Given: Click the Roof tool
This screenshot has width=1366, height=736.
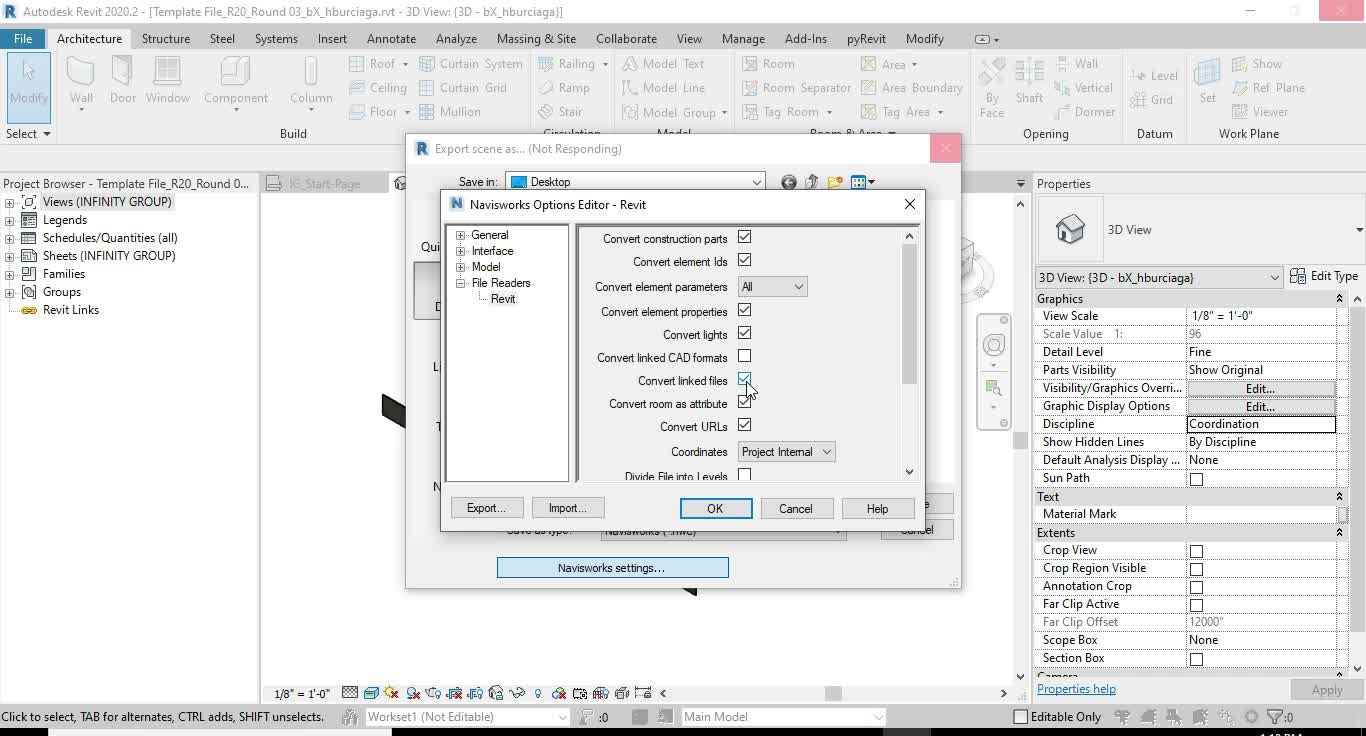Looking at the screenshot, I should coord(373,64).
